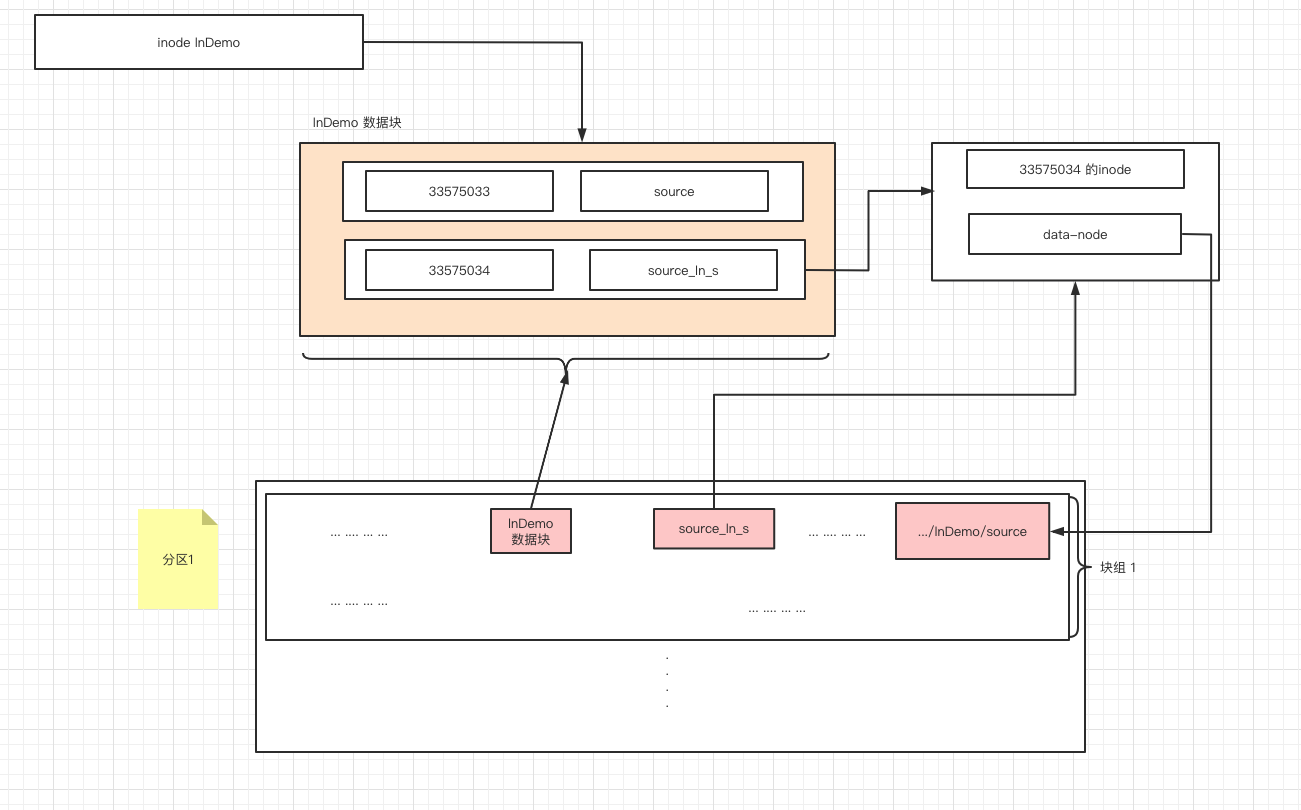The image size is (1301, 810).
Task: Select the horizontal curly brace under orange block
Action: tap(566, 360)
